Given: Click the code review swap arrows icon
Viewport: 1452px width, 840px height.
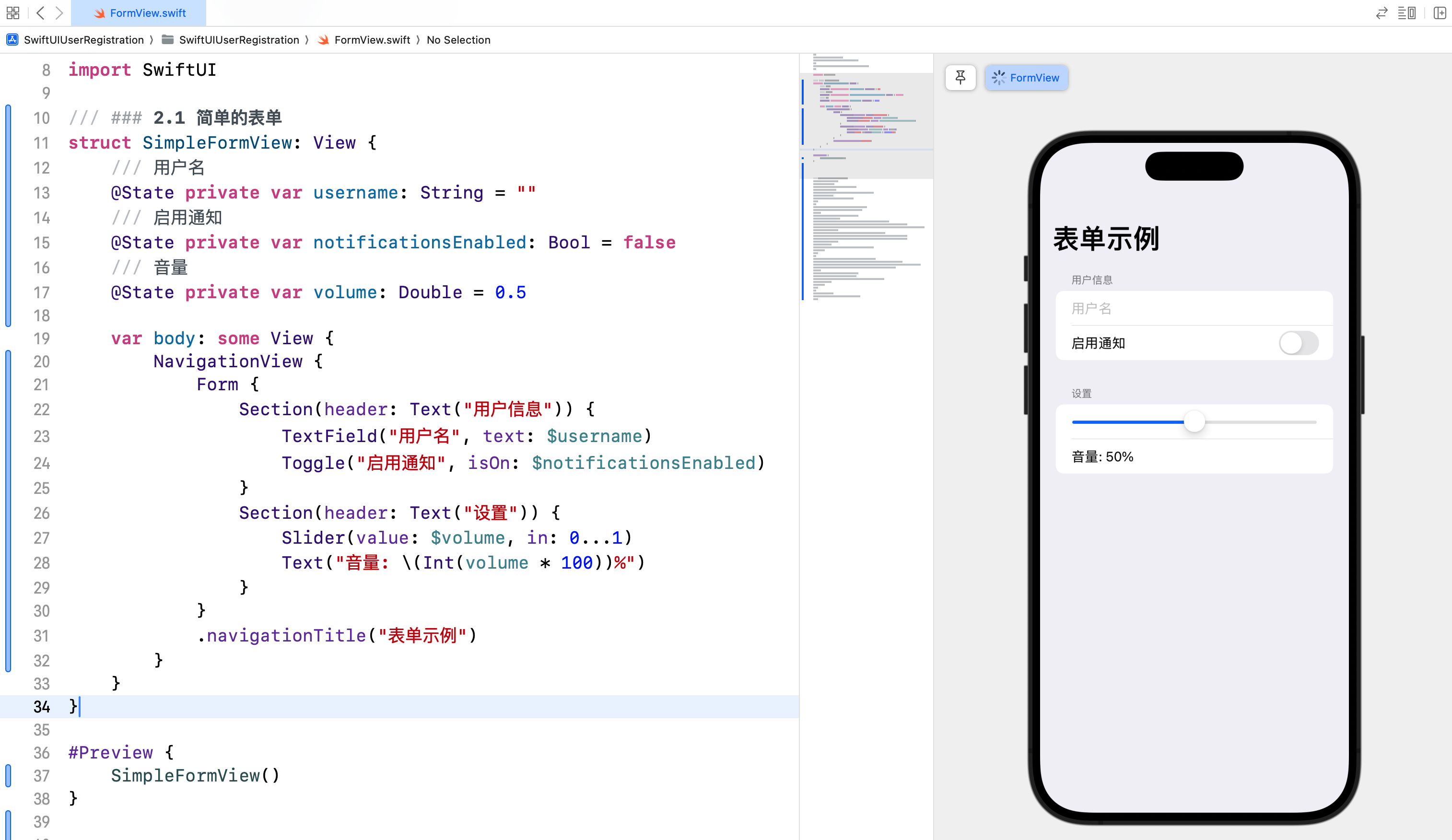Looking at the screenshot, I should tap(1381, 12).
